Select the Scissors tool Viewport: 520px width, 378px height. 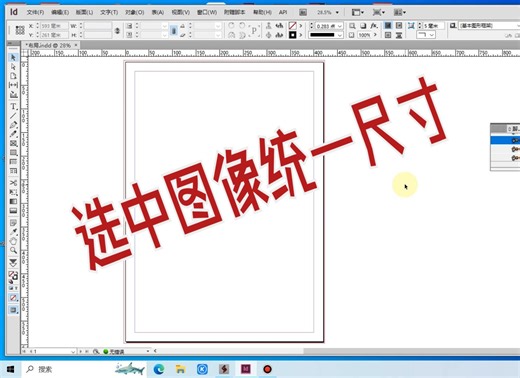pos(13,183)
